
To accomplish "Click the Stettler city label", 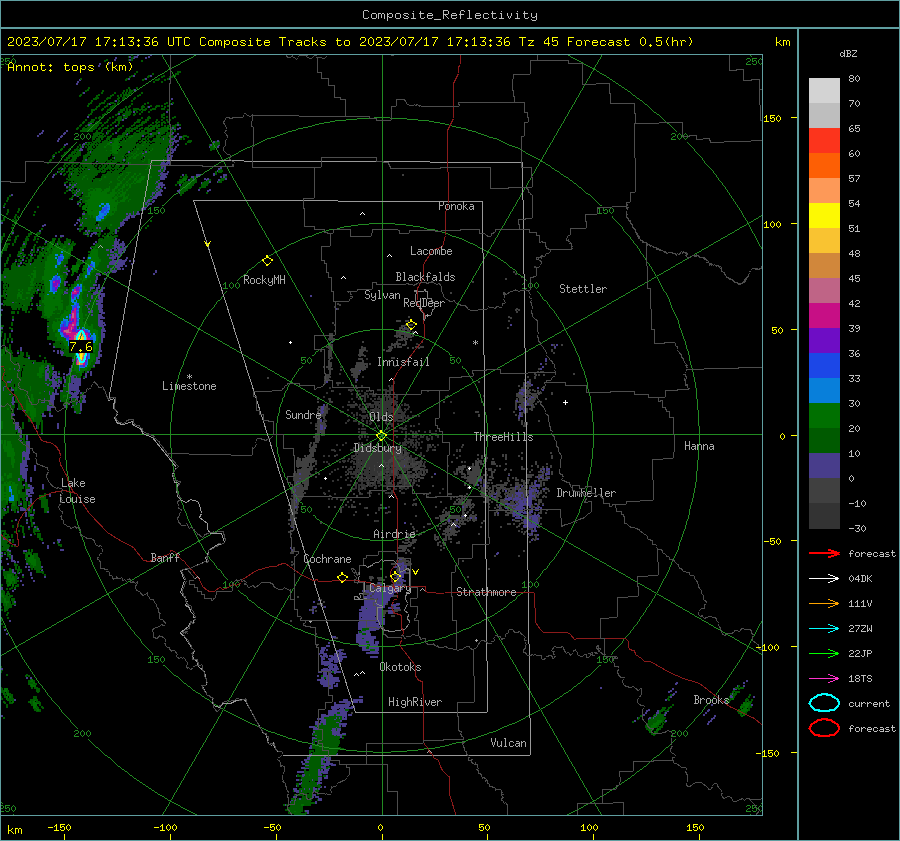I will coord(583,289).
